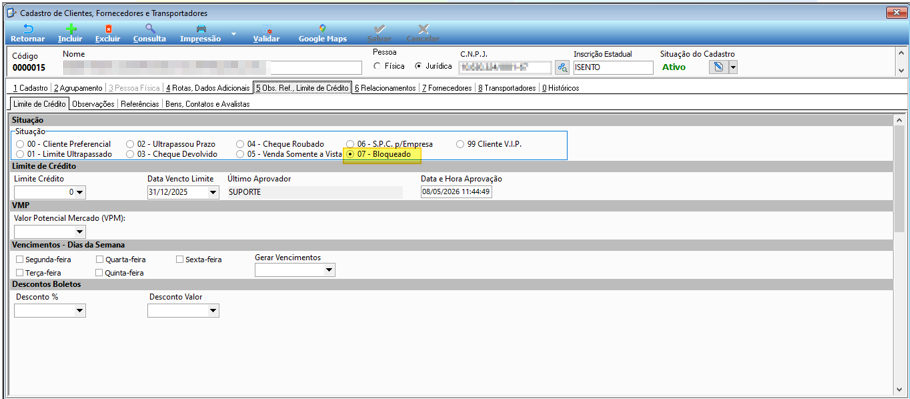Click the C.N.P.J. input field
The image size is (910, 399).
click(505, 67)
